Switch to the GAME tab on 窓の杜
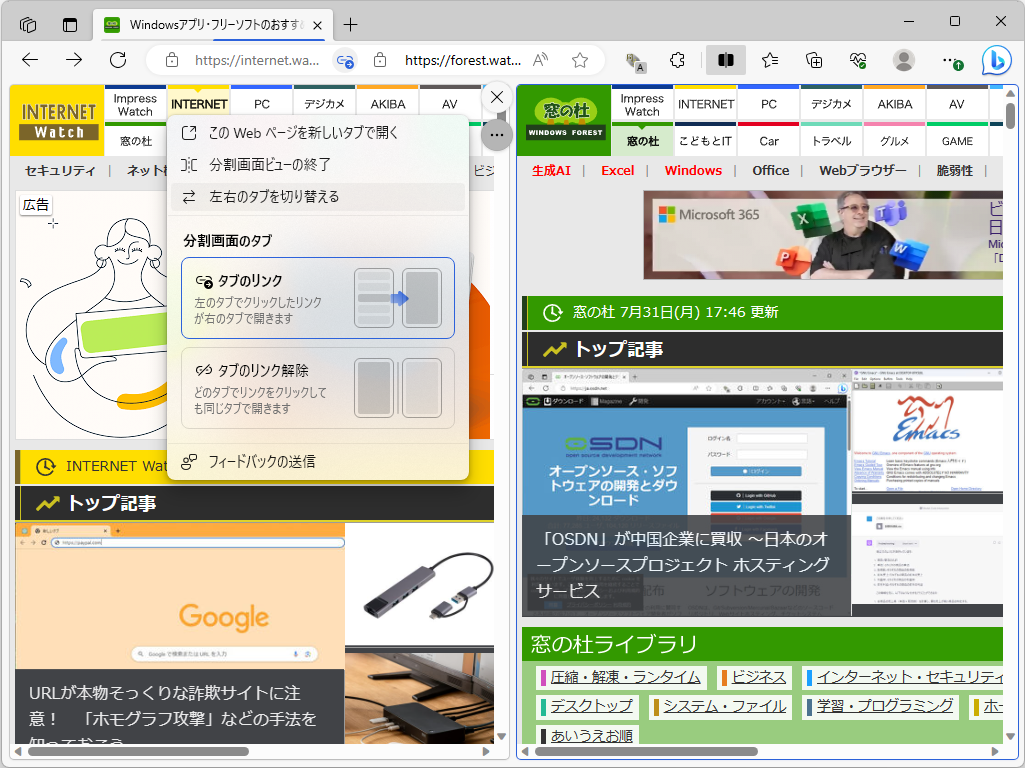This screenshot has width=1025, height=768. 956,141
